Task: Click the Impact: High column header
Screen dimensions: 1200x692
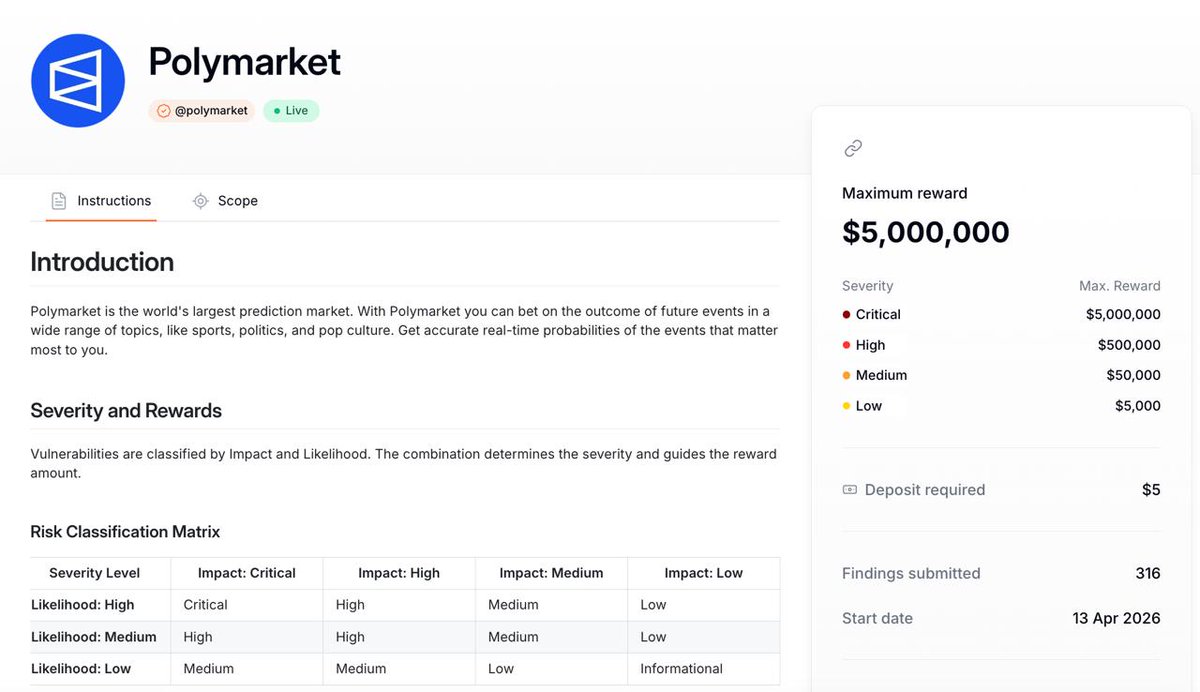Action: point(399,573)
